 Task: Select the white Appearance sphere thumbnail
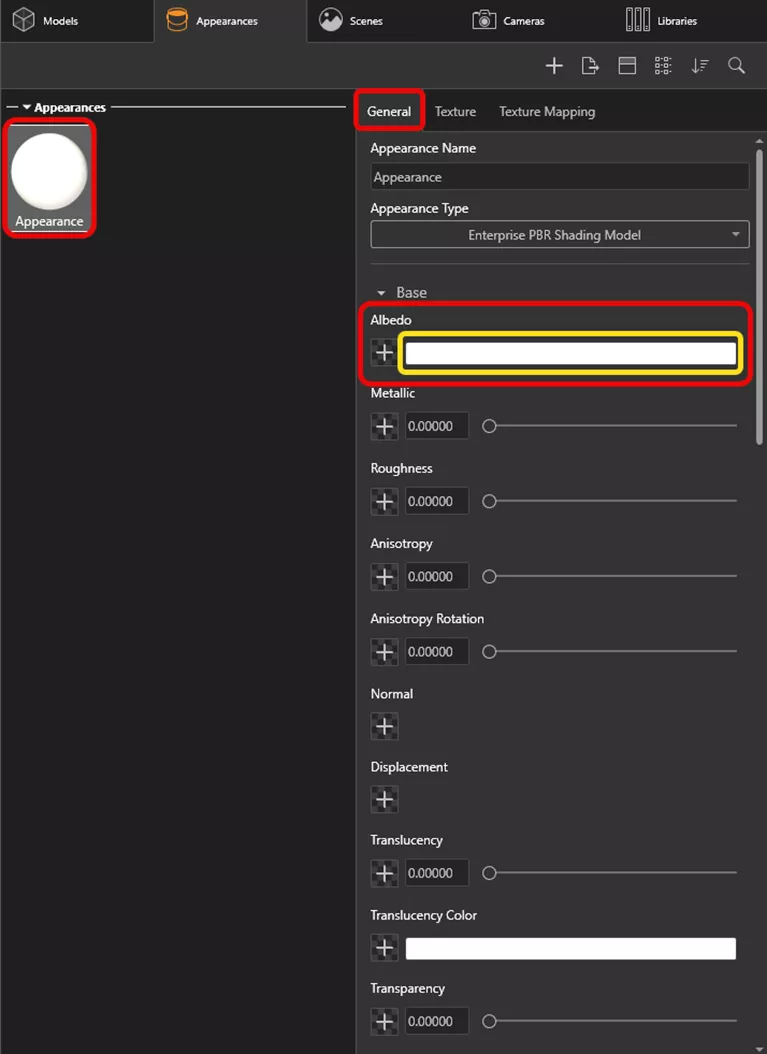click(x=49, y=172)
